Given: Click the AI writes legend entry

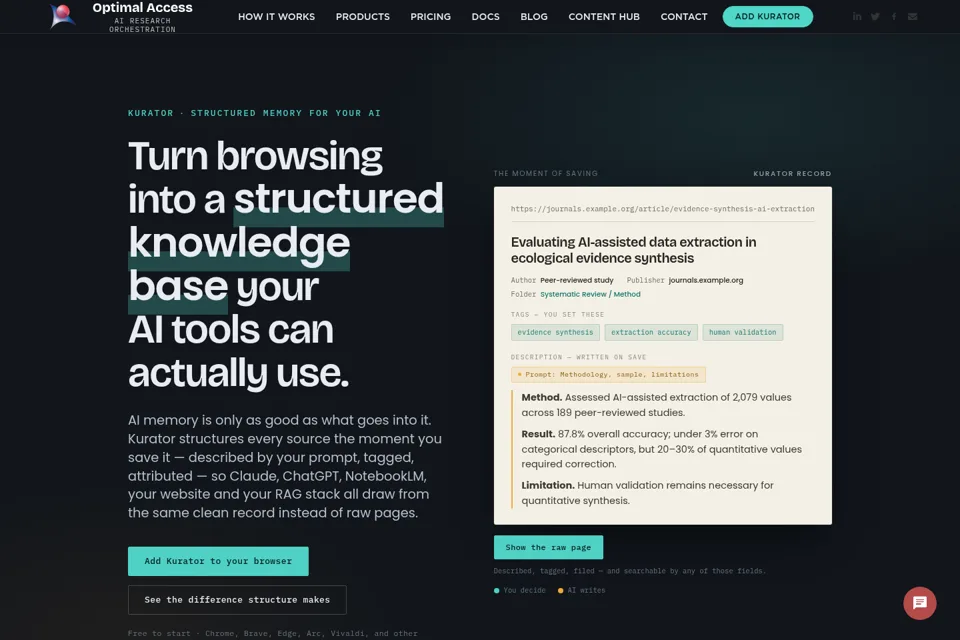Looking at the screenshot, I should coord(582,590).
